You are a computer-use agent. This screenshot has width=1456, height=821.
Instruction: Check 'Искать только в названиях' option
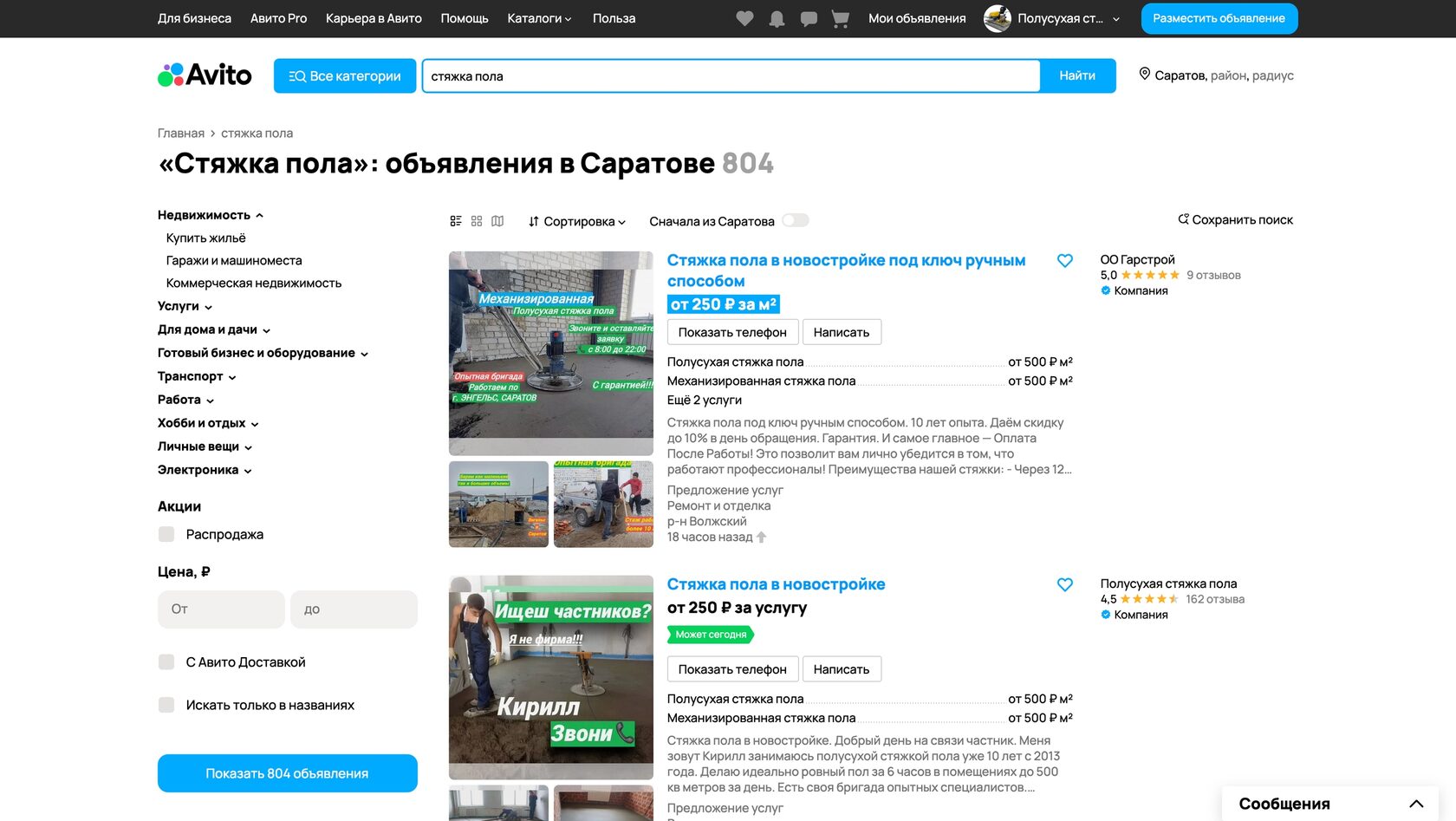pyautogui.click(x=166, y=705)
